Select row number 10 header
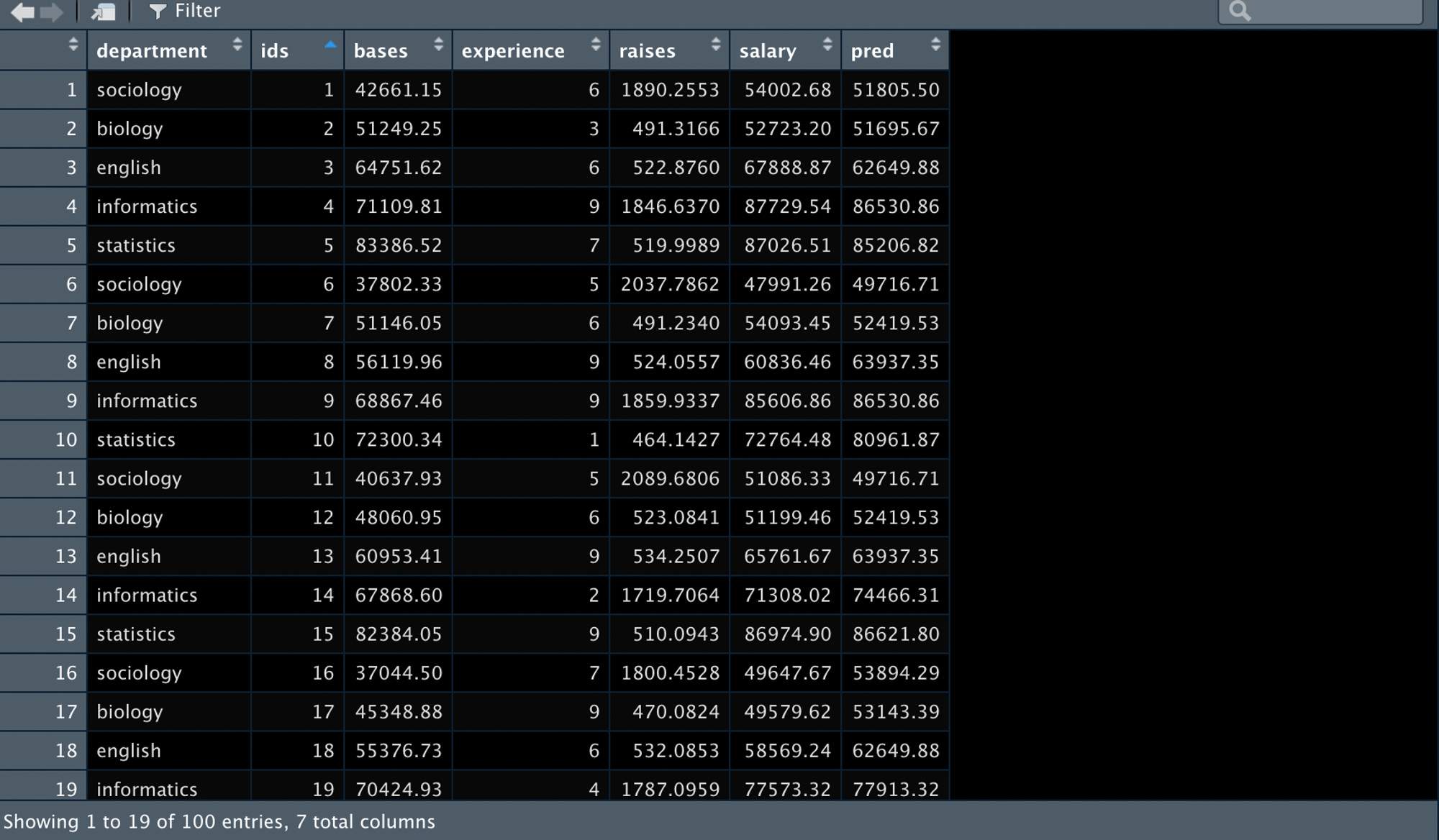1439x840 pixels. 43,439
